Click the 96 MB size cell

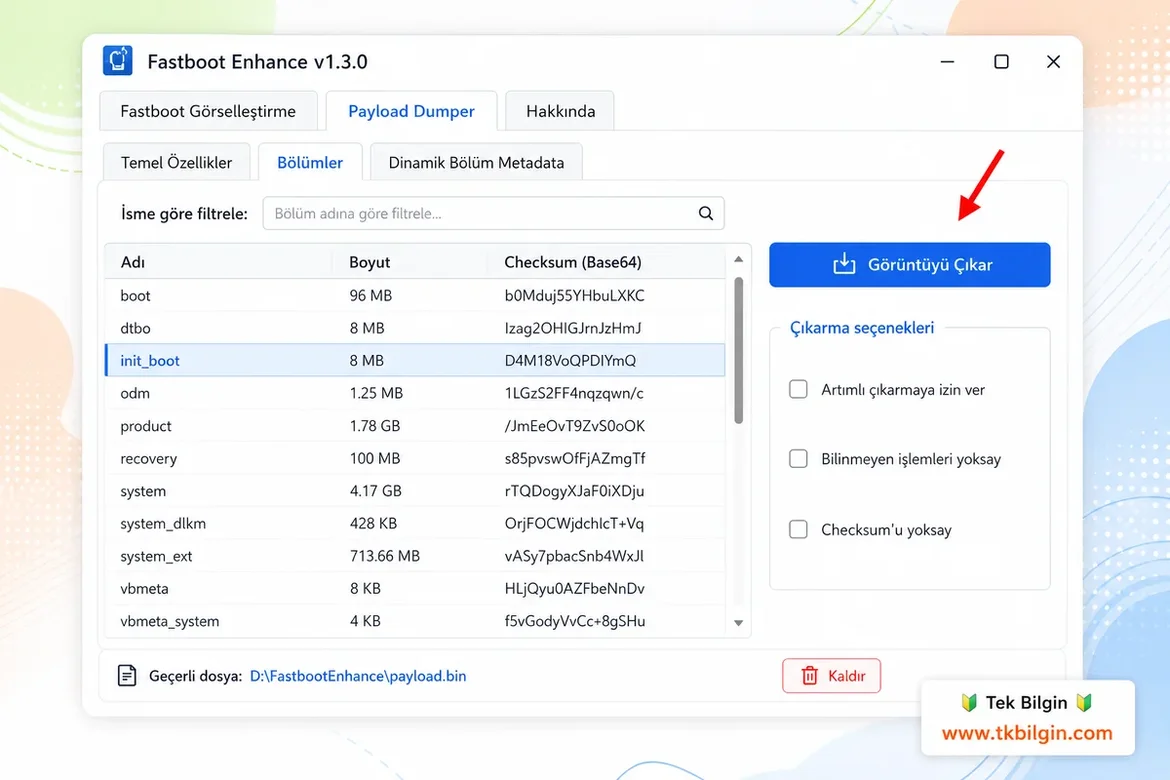(370, 296)
